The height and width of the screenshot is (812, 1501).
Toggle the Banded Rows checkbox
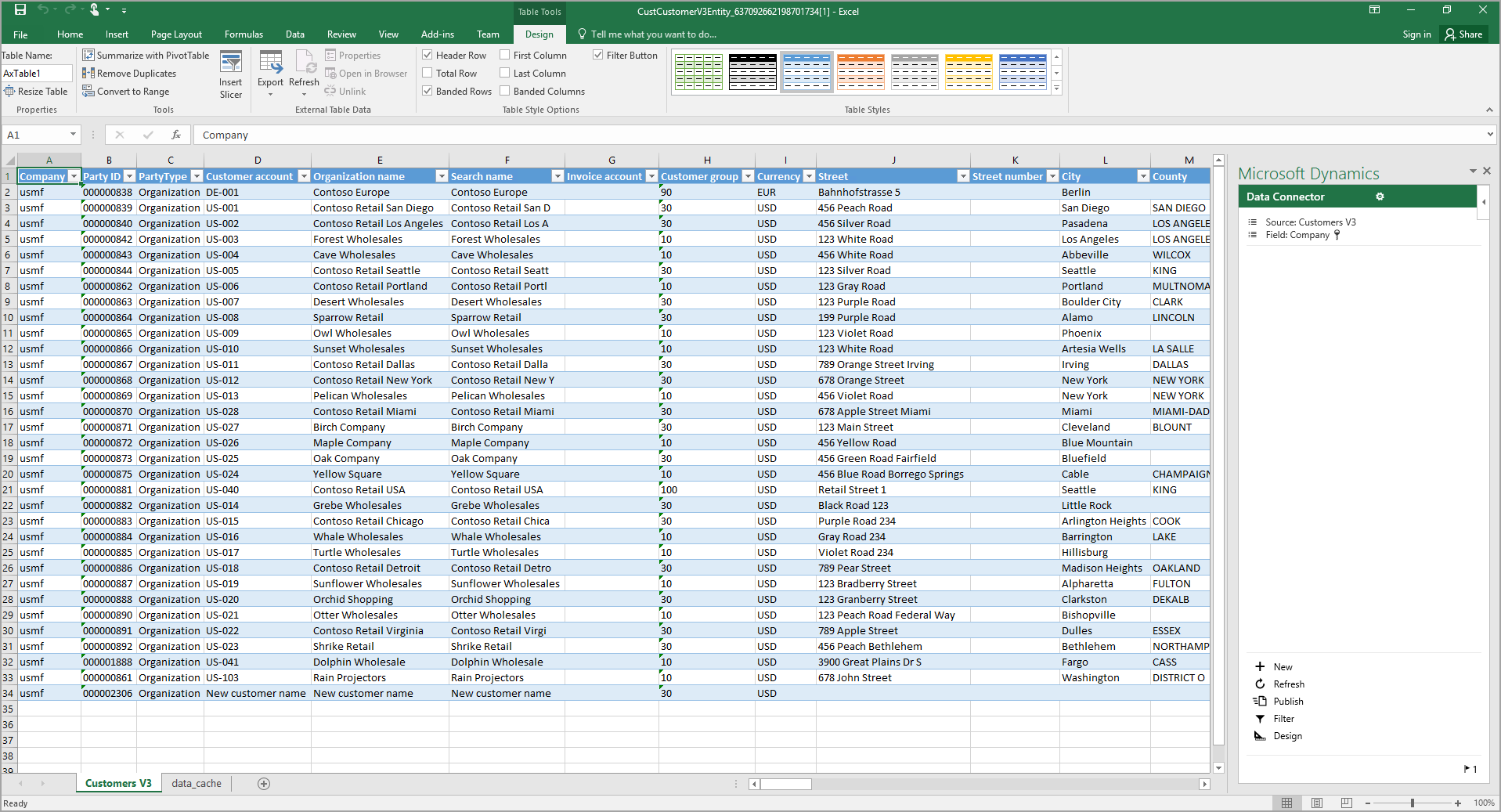pos(428,91)
